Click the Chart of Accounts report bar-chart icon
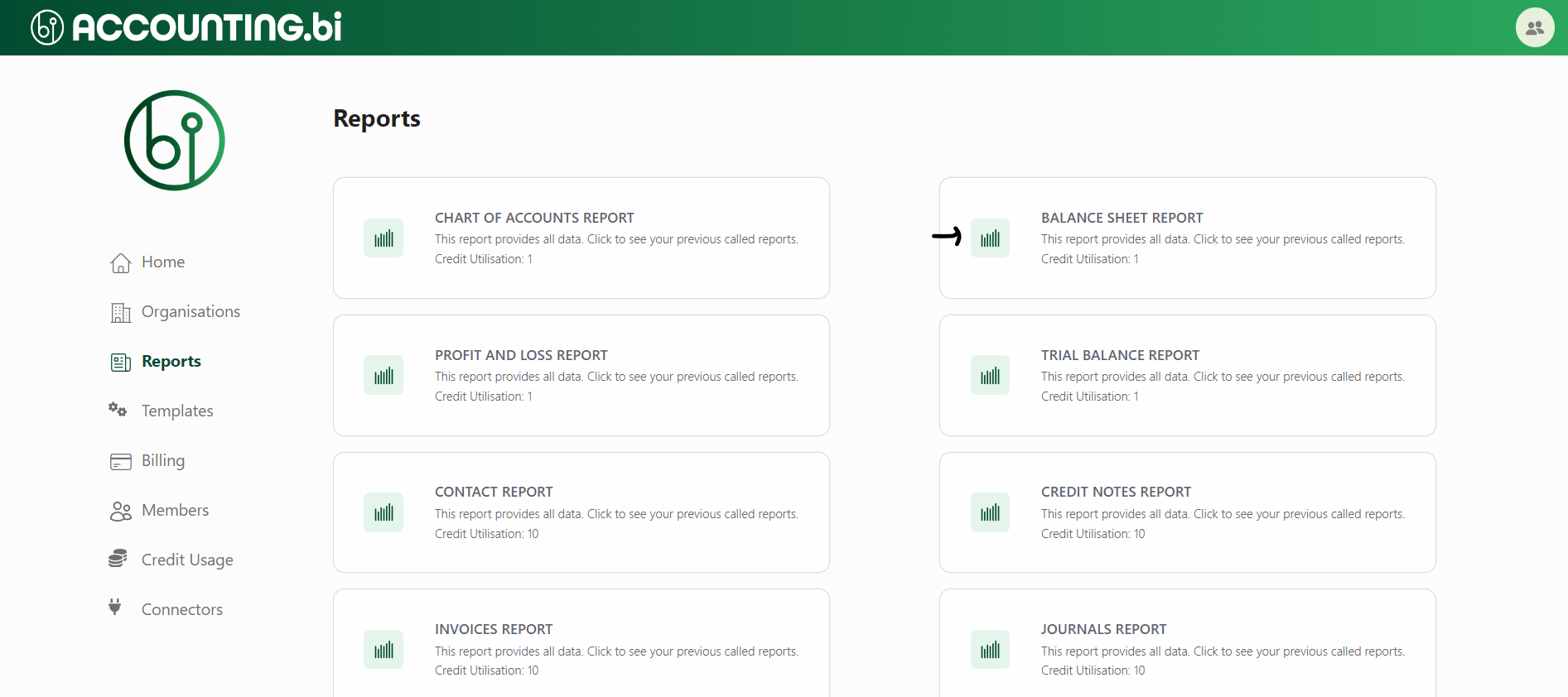The height and width of the screenshot is (697, 1568). point(384,238)
